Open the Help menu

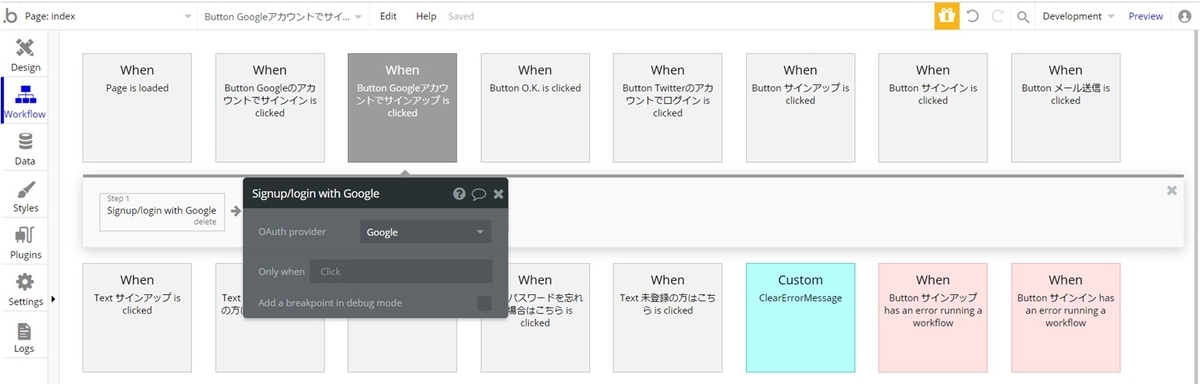(426, 16)
